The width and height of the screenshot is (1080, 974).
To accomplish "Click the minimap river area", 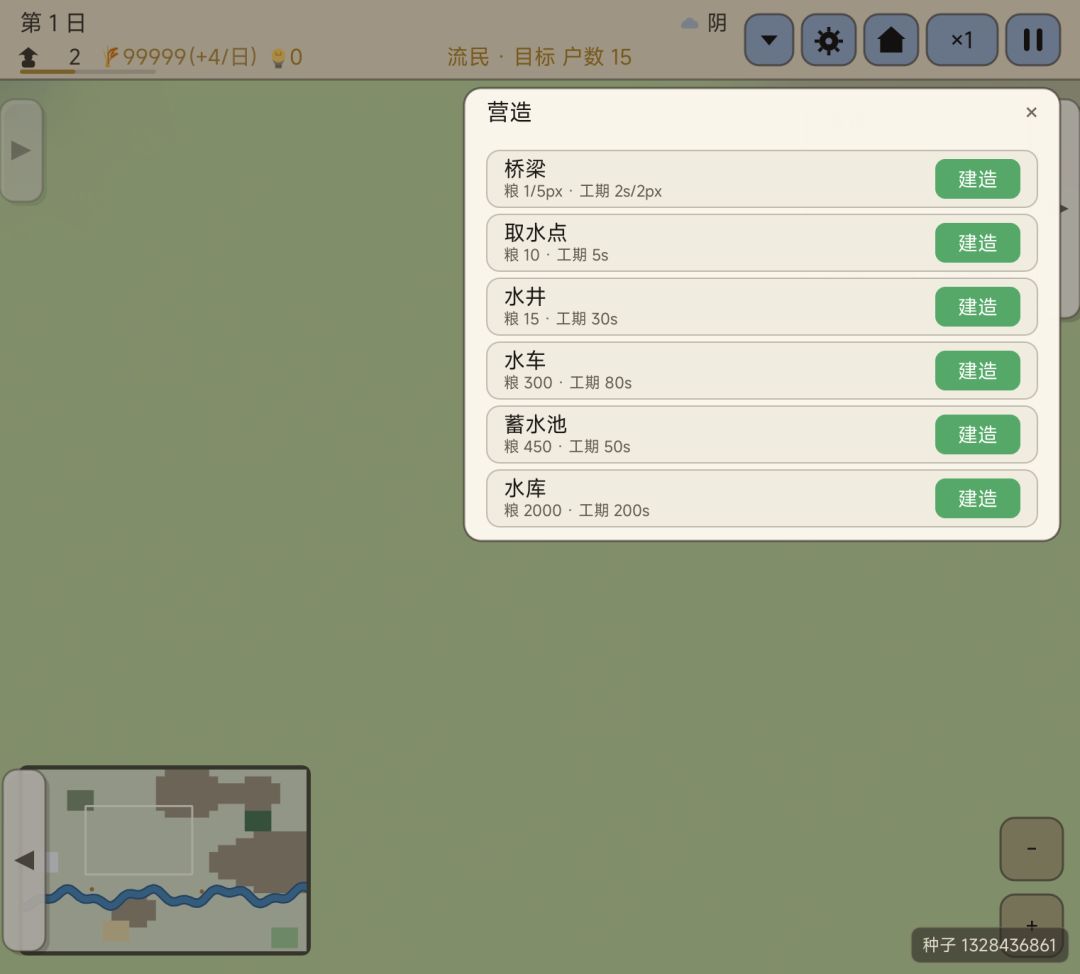I will 176,895.
